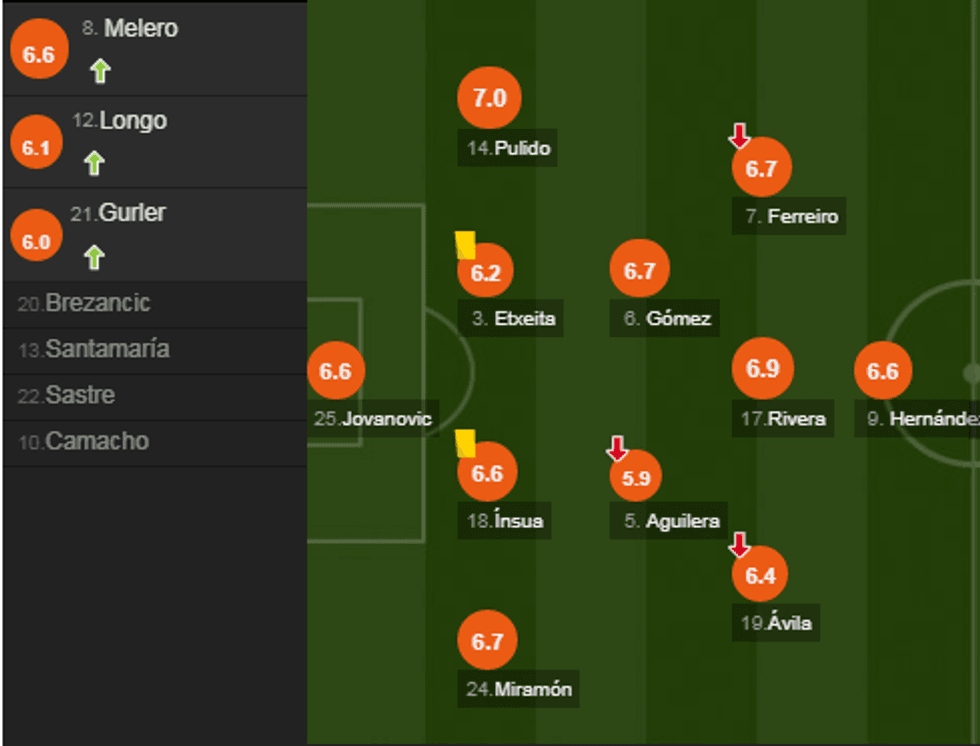Click Melero's green substituted-on arrow
The height and width of the screenshot is (746, 980).
[x=99, y=71]
